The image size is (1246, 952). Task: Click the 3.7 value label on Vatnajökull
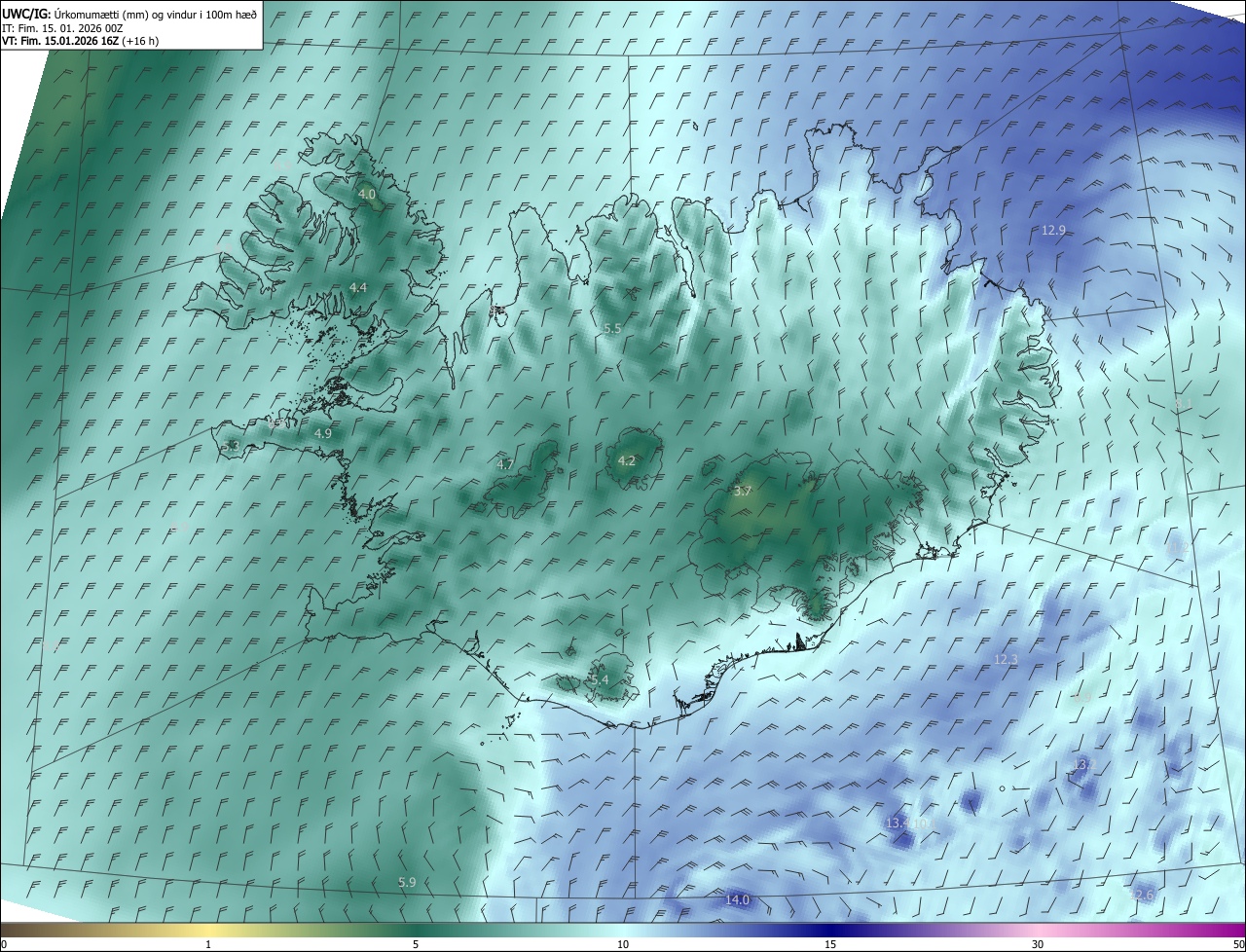click(x=743, y=491)
